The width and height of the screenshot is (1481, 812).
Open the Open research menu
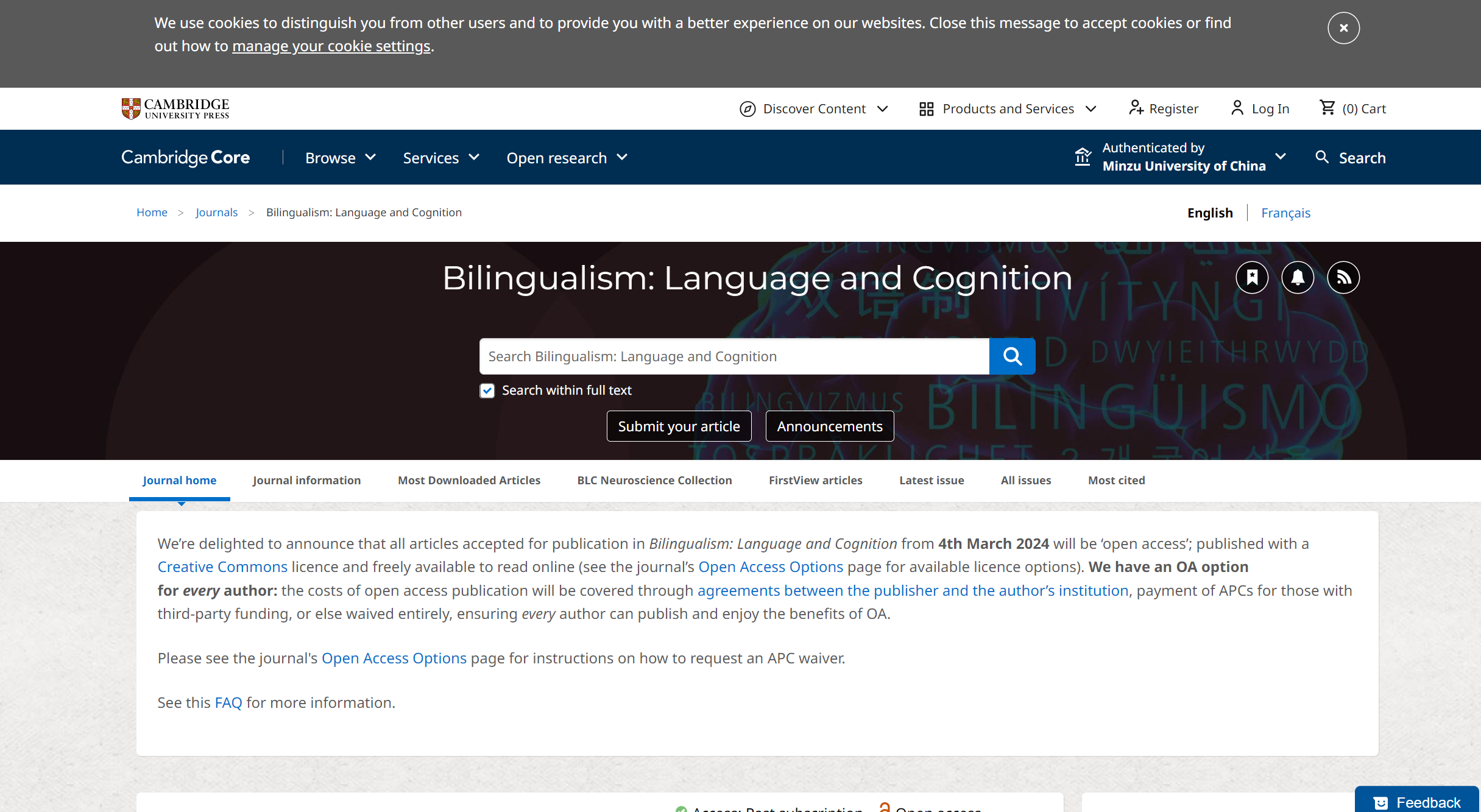pyautogui.click(x=557, y=158)
